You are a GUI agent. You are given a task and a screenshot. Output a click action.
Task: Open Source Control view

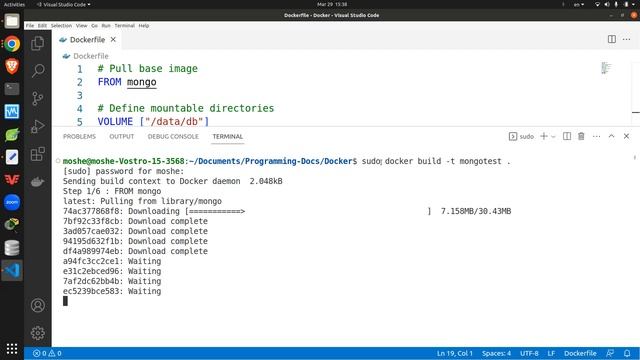(38, 98)
